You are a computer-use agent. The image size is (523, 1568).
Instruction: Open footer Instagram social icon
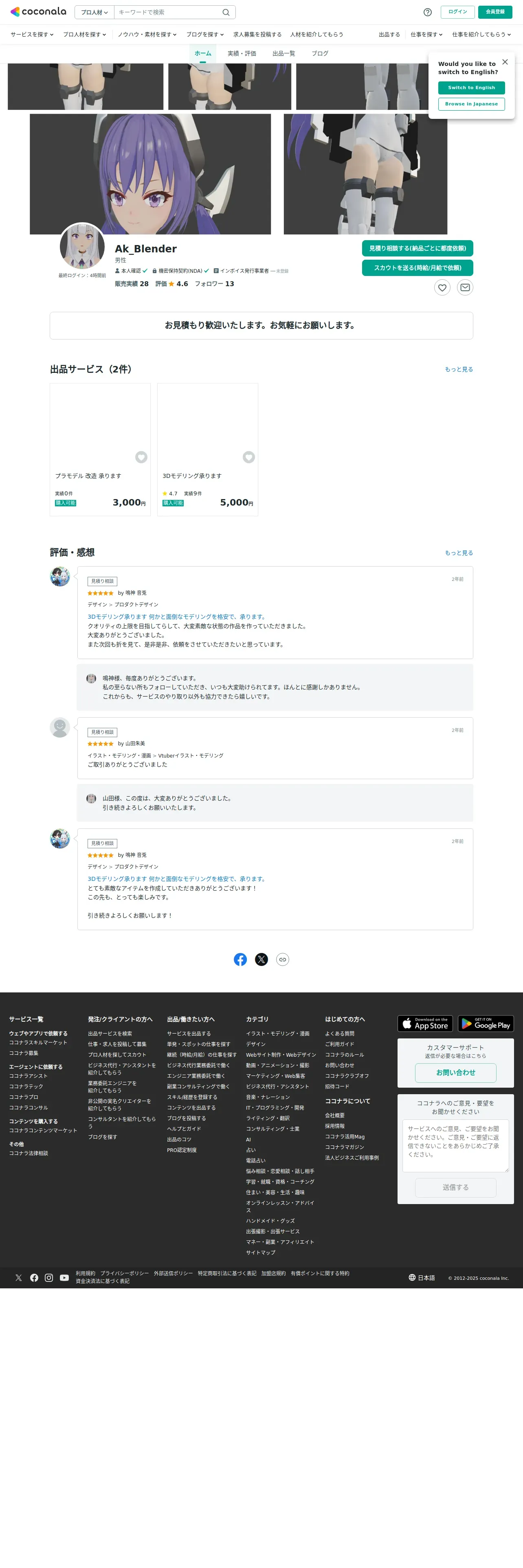49,1278
